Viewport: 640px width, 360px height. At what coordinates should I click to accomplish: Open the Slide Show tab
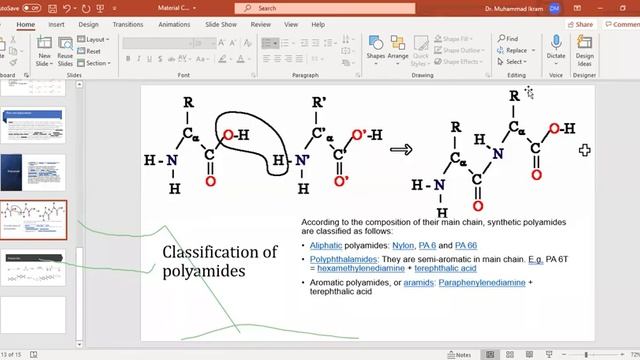[x=221, y=24]
